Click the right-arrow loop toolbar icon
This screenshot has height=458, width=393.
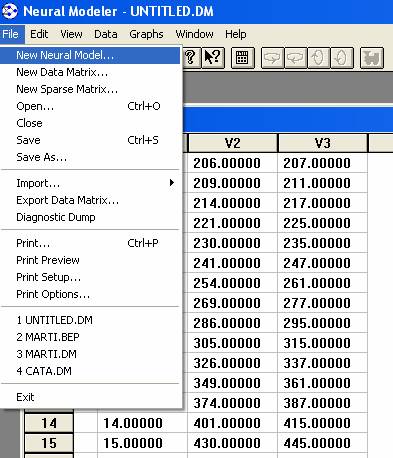[273, 58]
